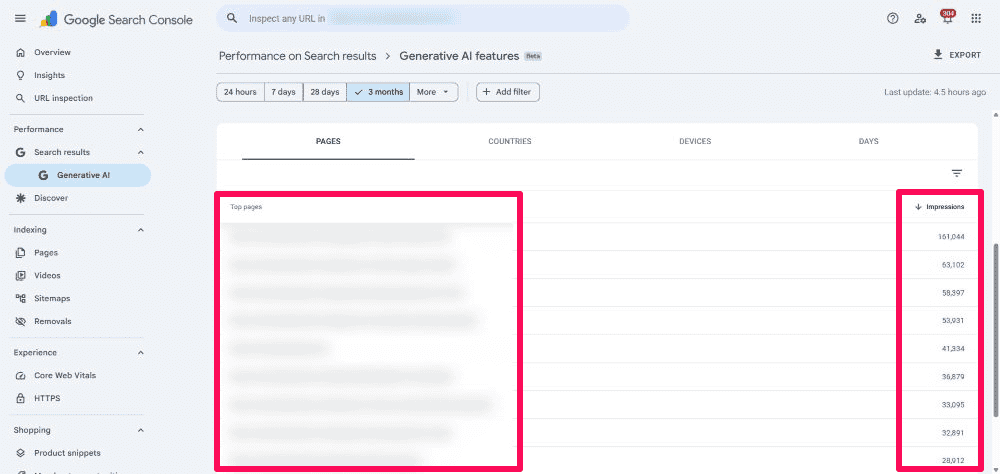Switch to the DEVICES tab
1000x474 pixels.
[695, 142]
